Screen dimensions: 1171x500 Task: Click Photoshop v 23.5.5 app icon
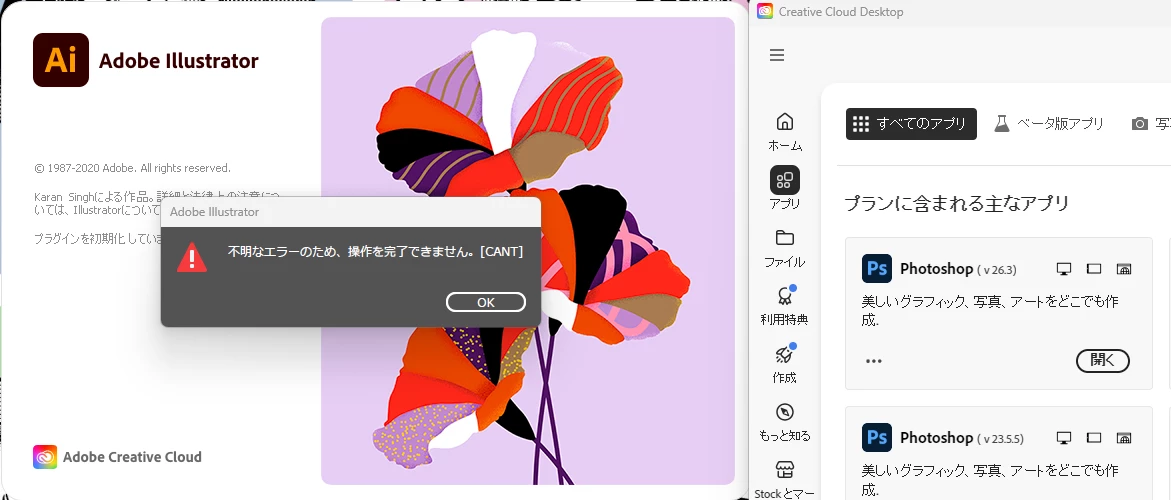(x=877, y=437)
